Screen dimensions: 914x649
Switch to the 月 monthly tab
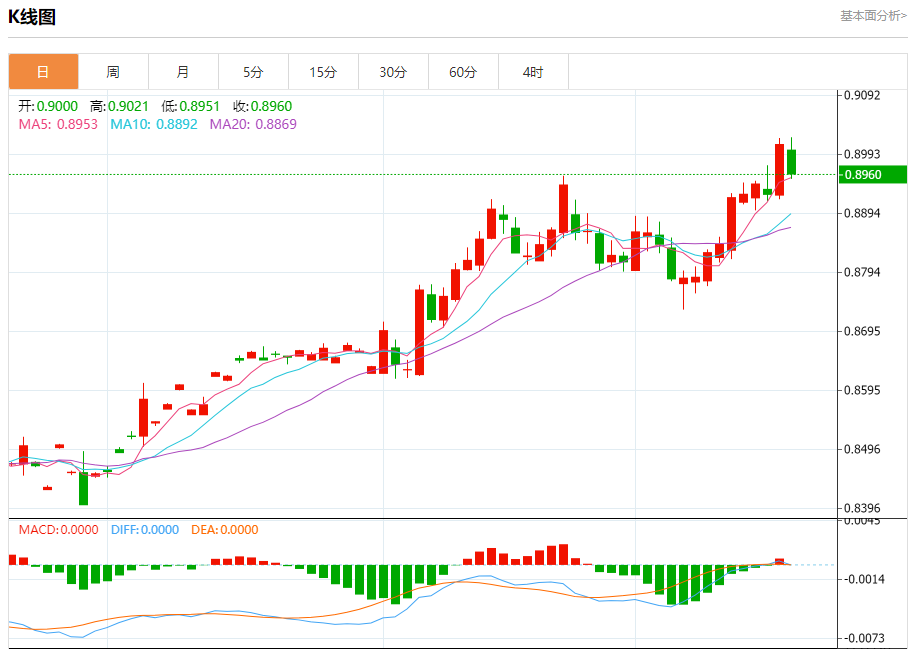click(183, 72)
